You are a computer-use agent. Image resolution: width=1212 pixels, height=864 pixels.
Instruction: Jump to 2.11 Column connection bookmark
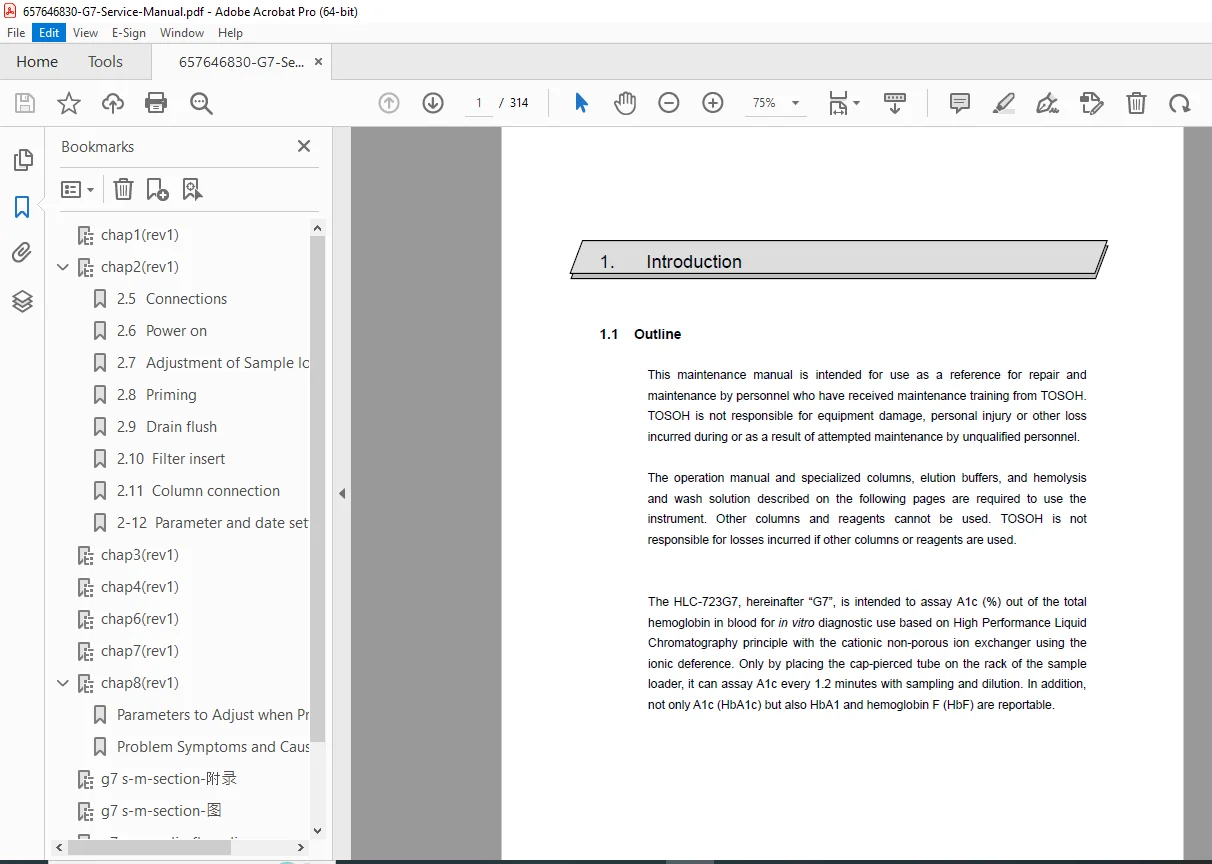point(198,491)
